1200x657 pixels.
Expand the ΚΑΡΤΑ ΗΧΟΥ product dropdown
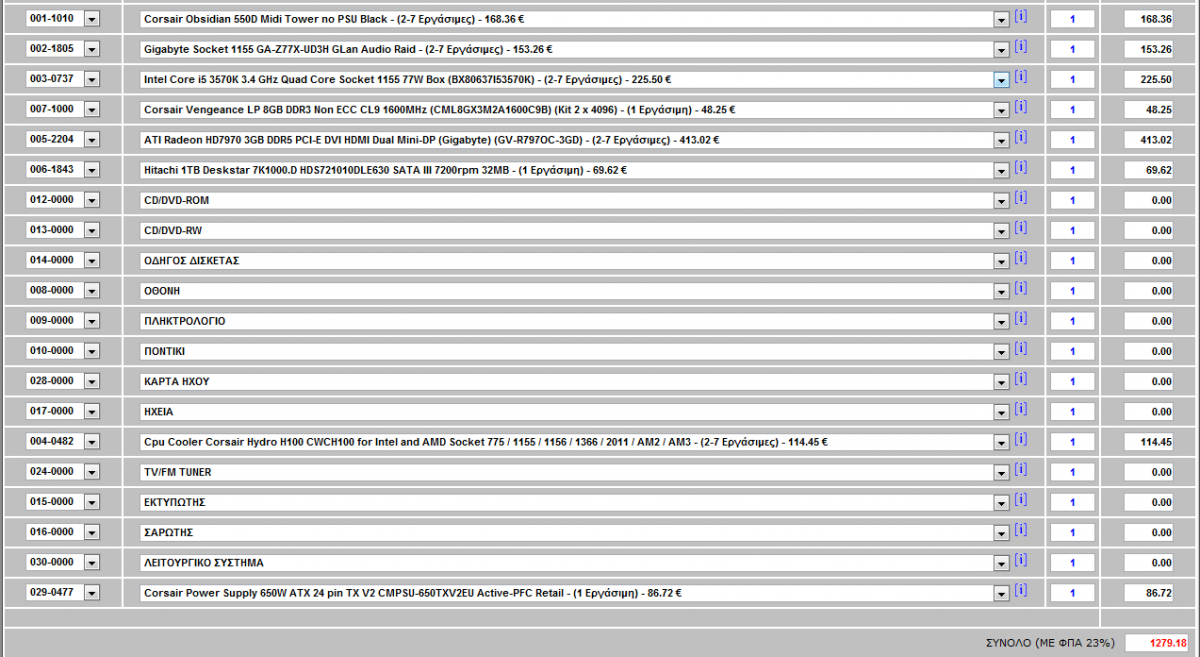(1001, 381)
